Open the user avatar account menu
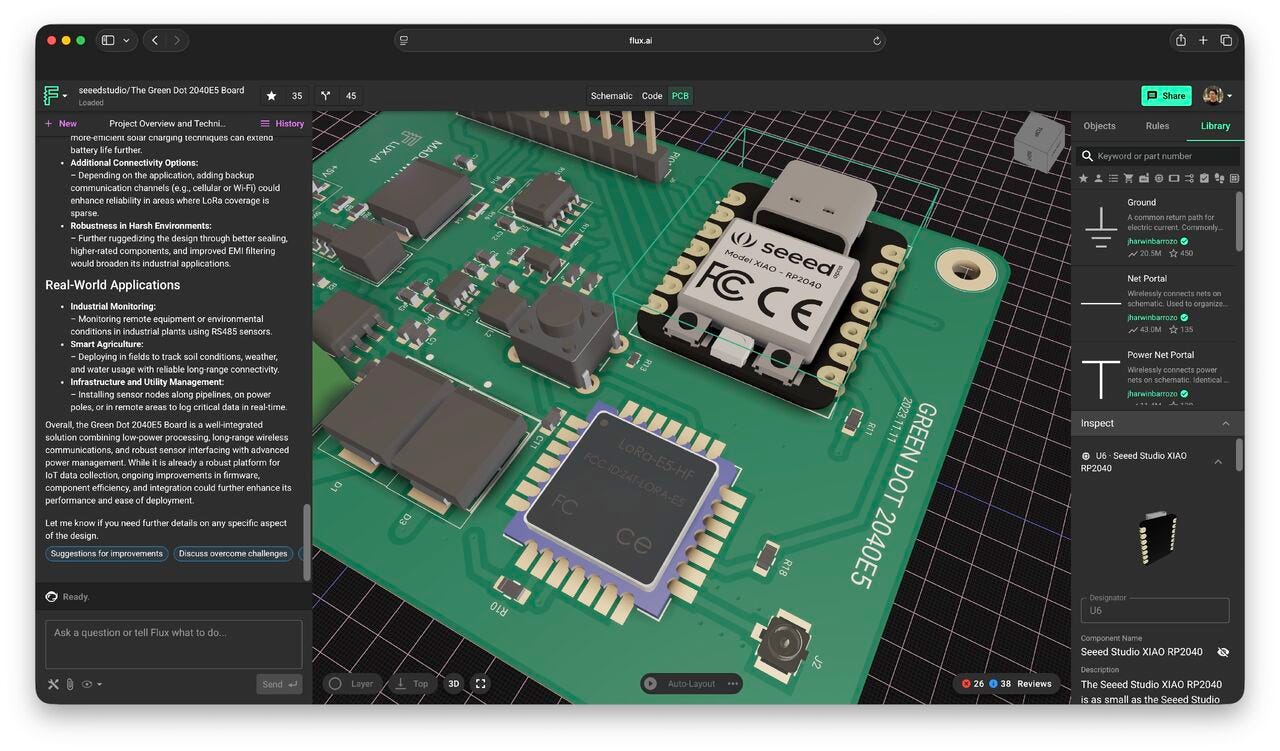 click(1216, 96)
